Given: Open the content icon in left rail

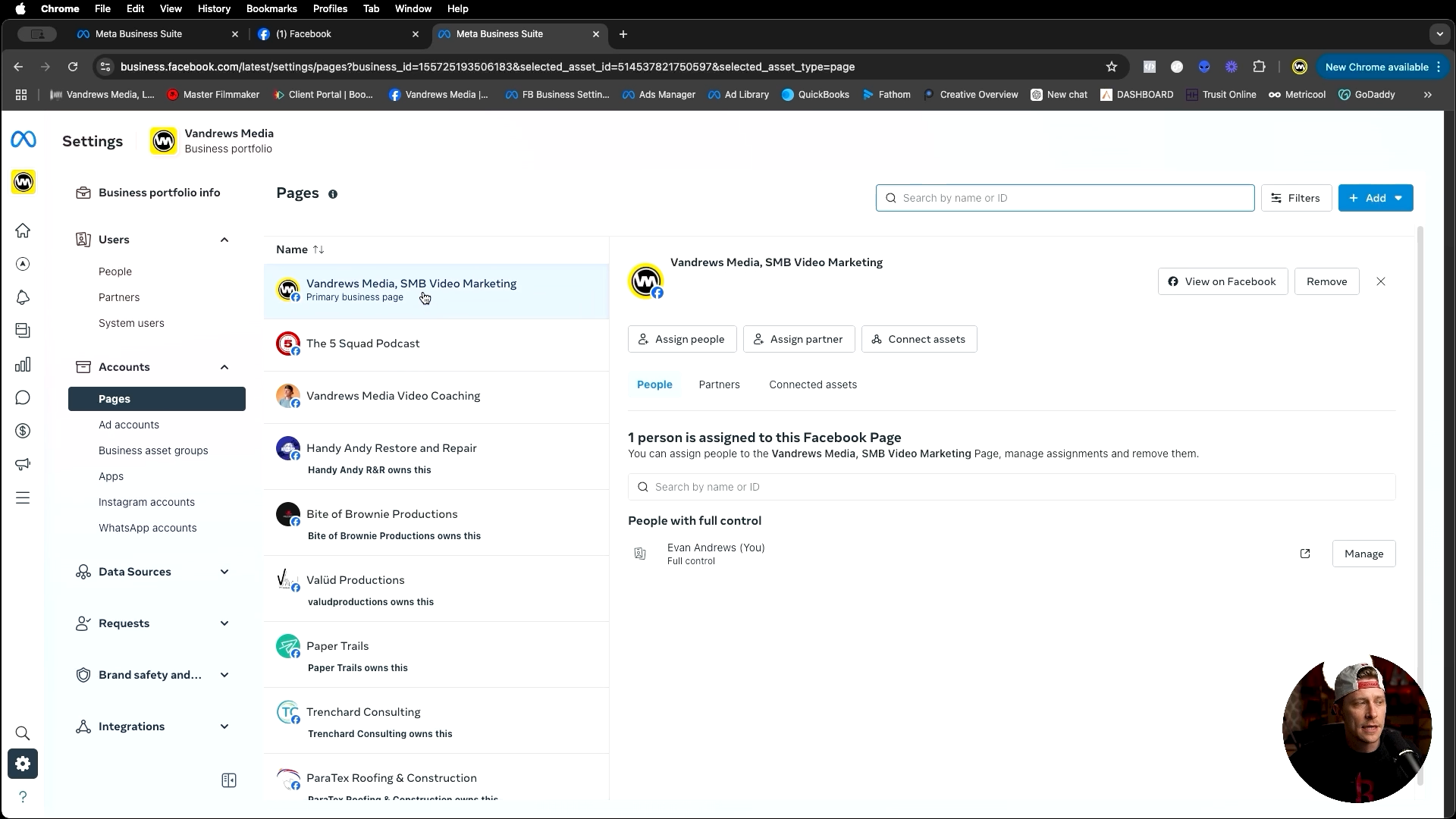Looking at the screenshot, I should [23, 331].
